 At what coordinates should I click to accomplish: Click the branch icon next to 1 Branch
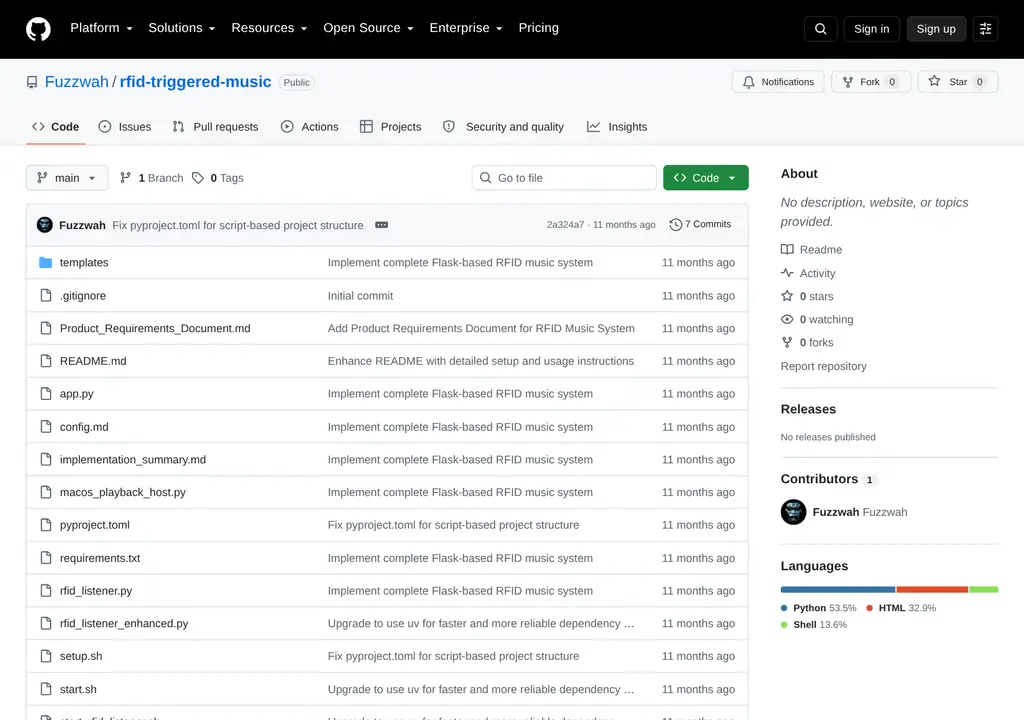coord(125,178)
